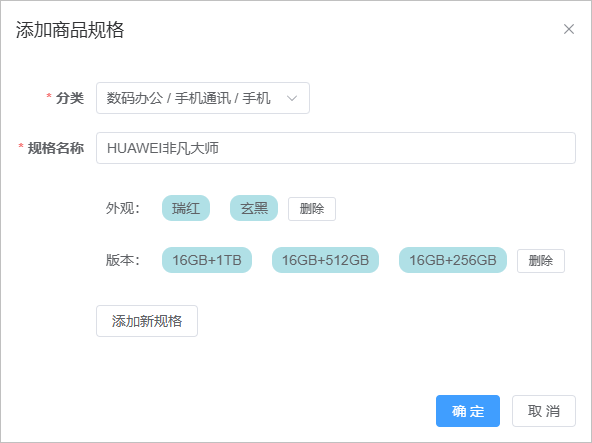Viewport: 592px width, 443px height.
Task: Choose the 16GB+512GB version tag
Action: [x=325, y=260]
